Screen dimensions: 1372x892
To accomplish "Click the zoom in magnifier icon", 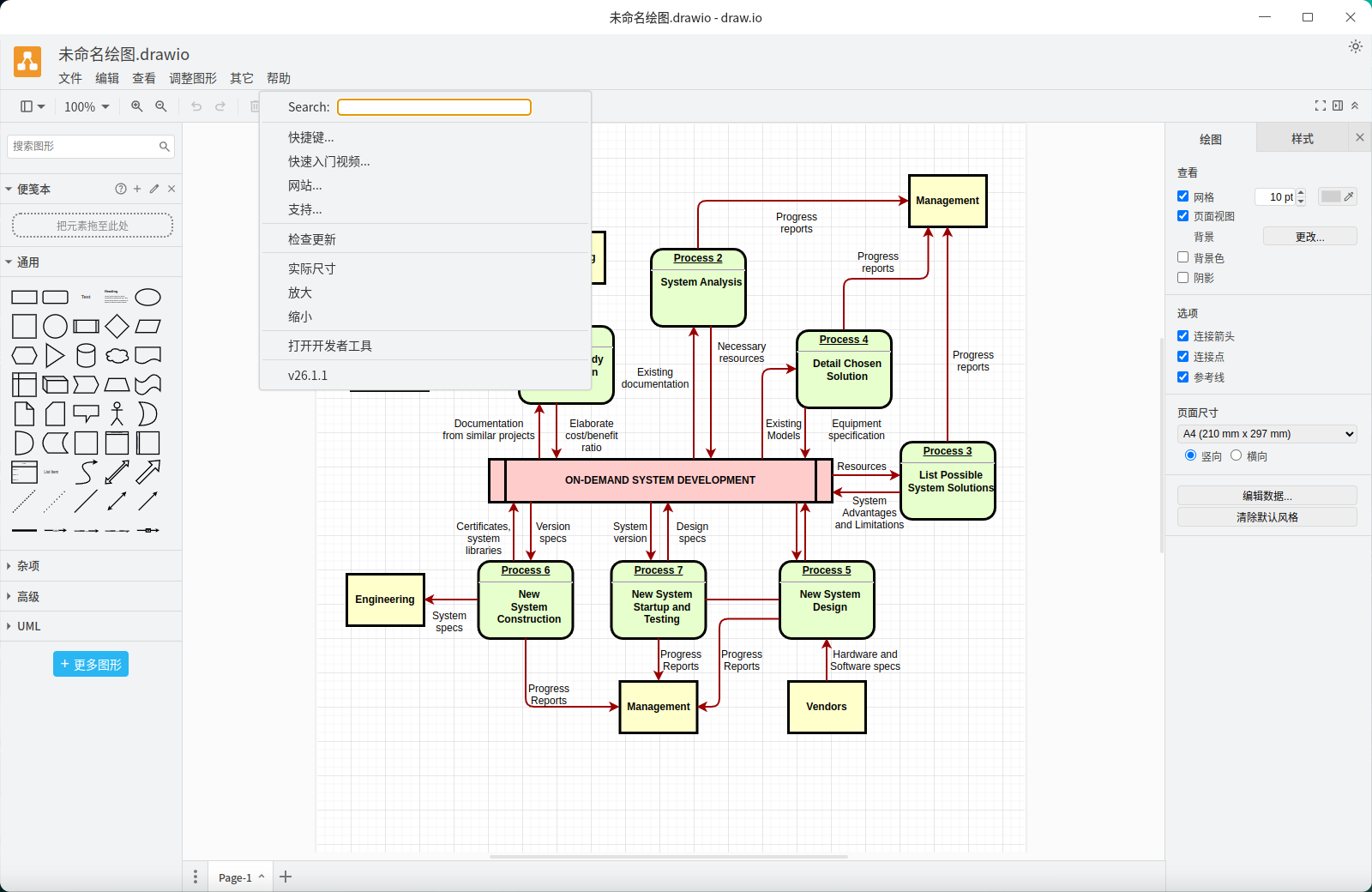I will click(x=136, y=106).
